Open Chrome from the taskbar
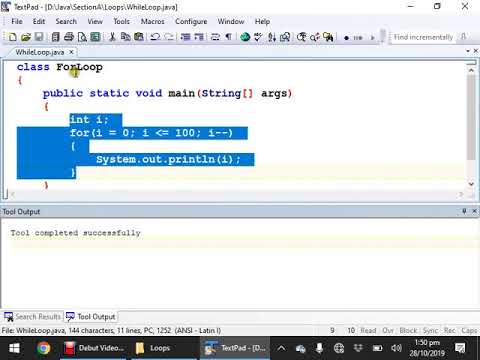This screenshot has height=360, width=480. (x=43, y=348)
